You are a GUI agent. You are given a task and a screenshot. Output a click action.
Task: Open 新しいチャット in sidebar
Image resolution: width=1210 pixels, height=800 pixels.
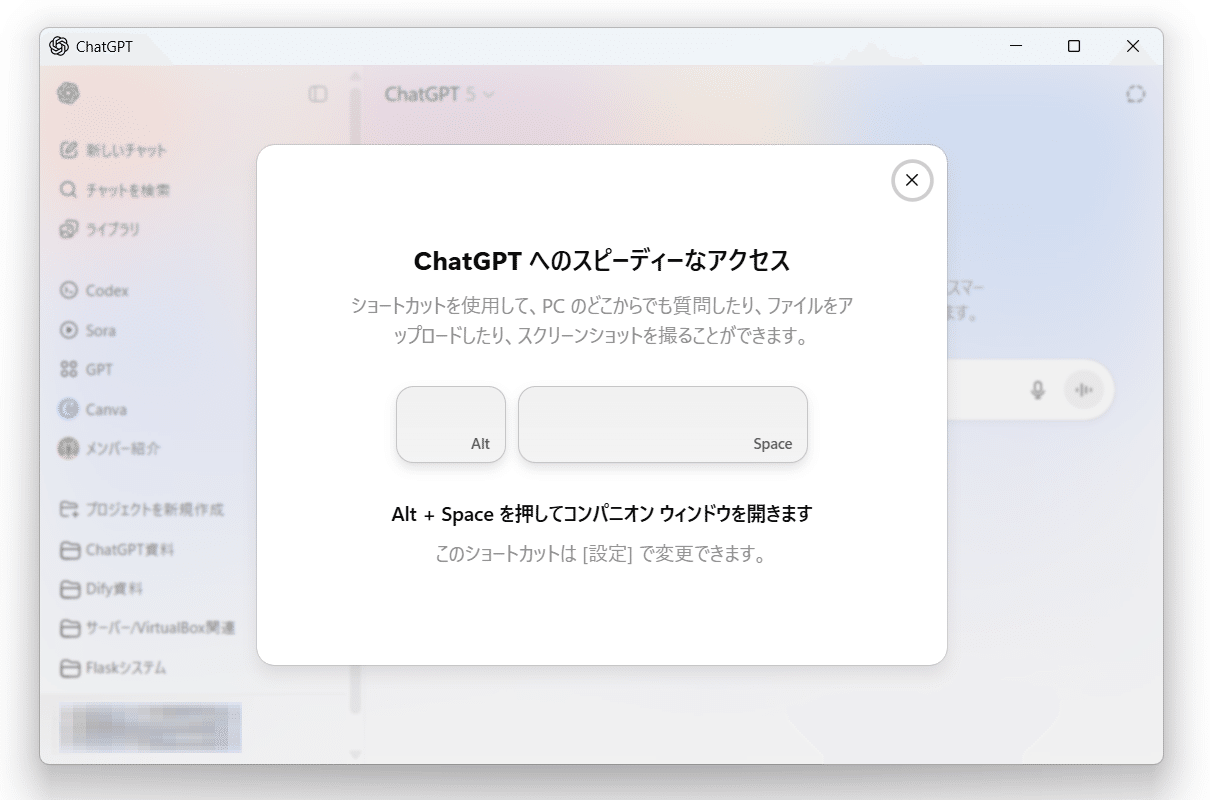113,150
